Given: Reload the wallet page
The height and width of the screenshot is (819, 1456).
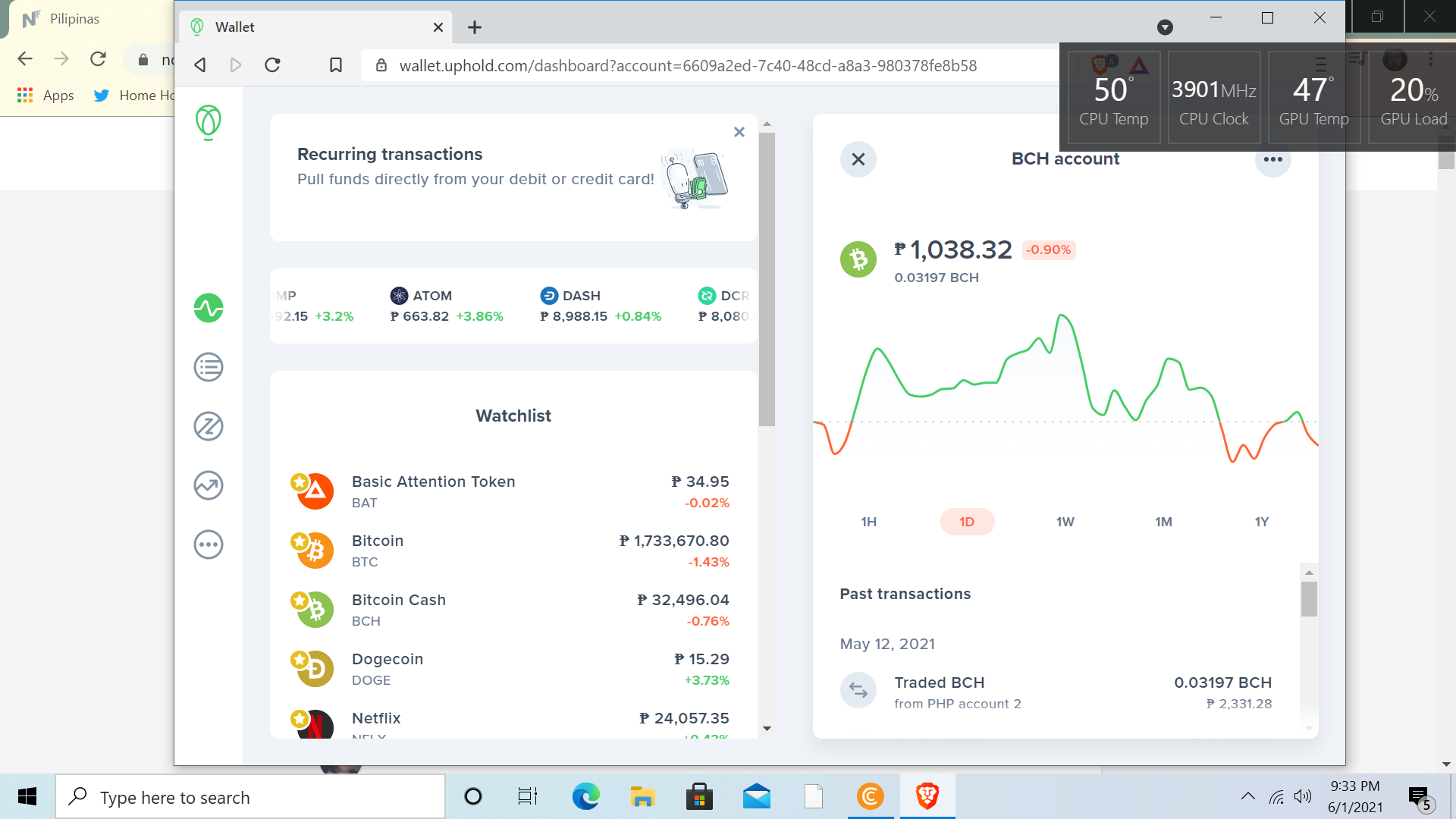Looking at the screenshot, I should [272, 65].
